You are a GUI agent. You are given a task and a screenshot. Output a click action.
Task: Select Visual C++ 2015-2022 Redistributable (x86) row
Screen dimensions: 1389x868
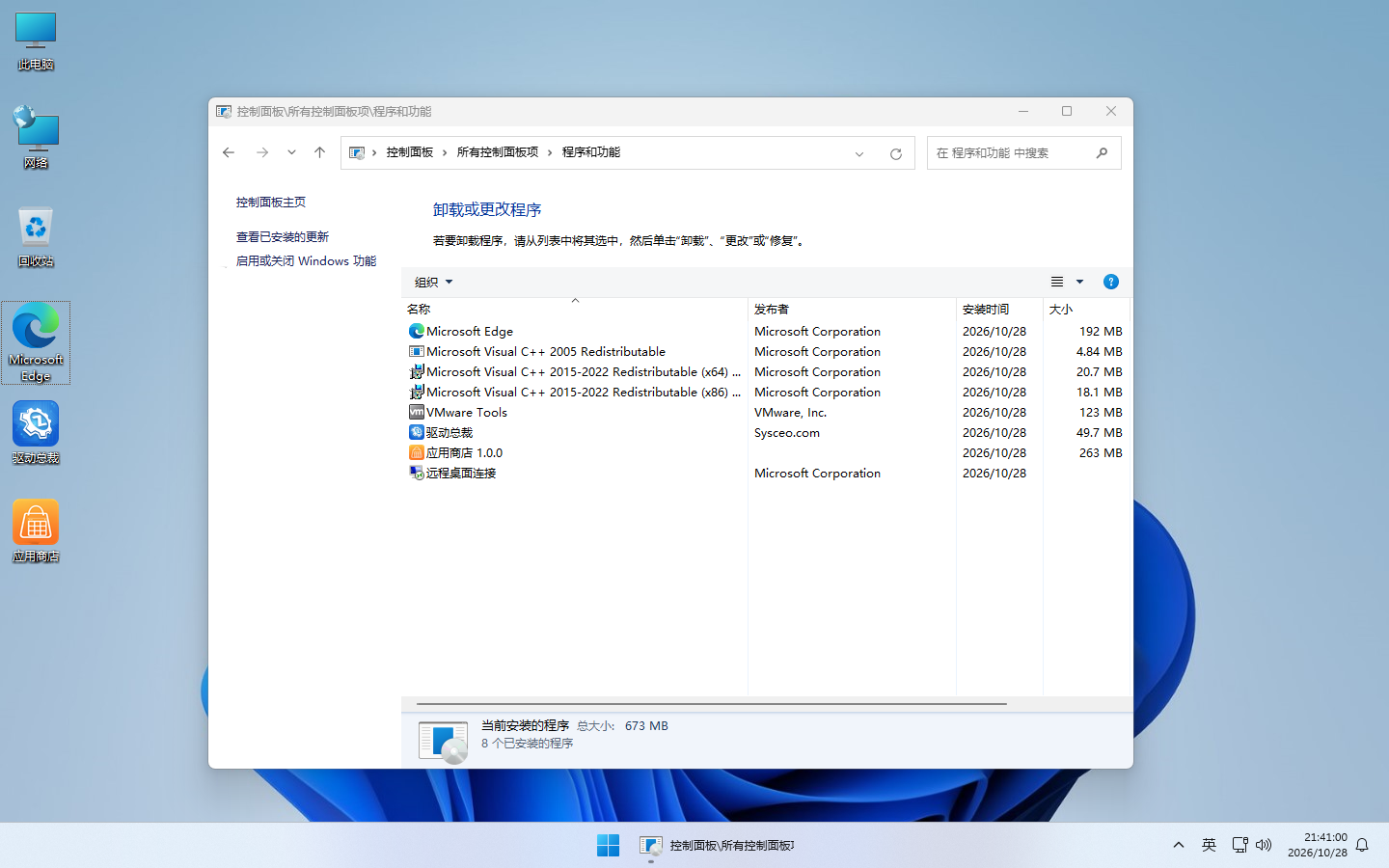[766, 392]
